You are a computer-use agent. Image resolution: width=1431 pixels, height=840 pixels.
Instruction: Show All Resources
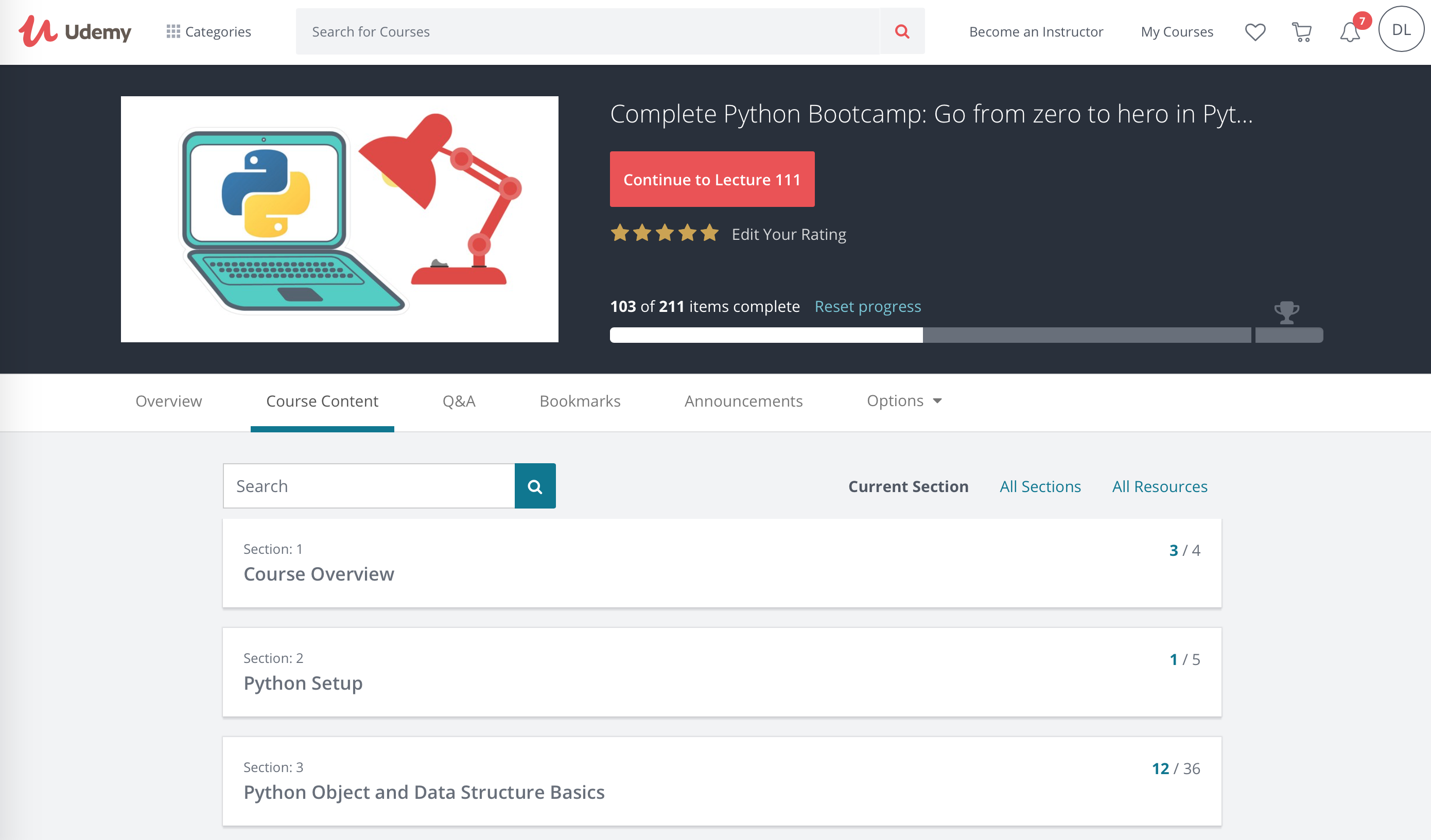tap(1160, 486)
